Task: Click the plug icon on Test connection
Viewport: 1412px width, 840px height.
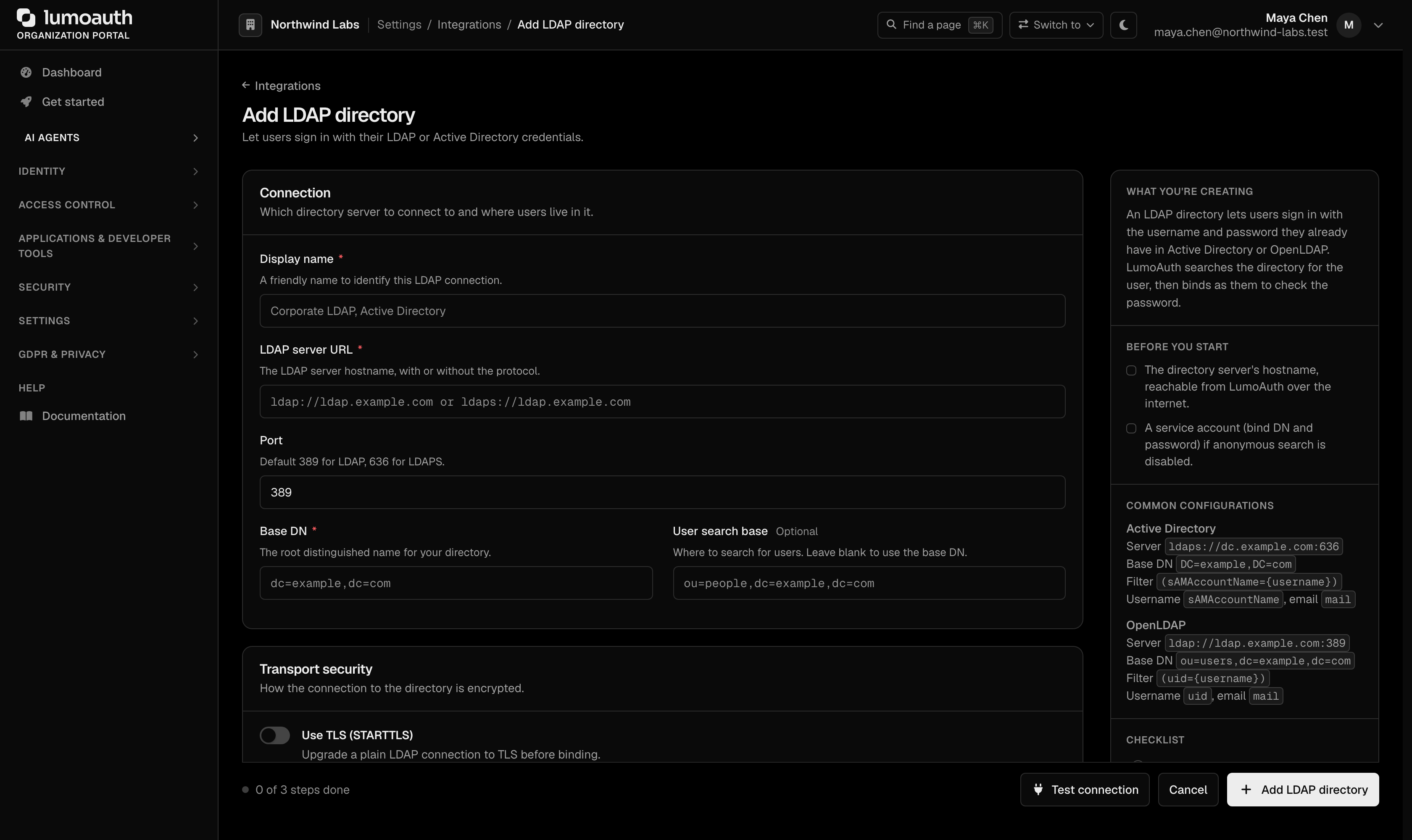Action: point(1038,789)
